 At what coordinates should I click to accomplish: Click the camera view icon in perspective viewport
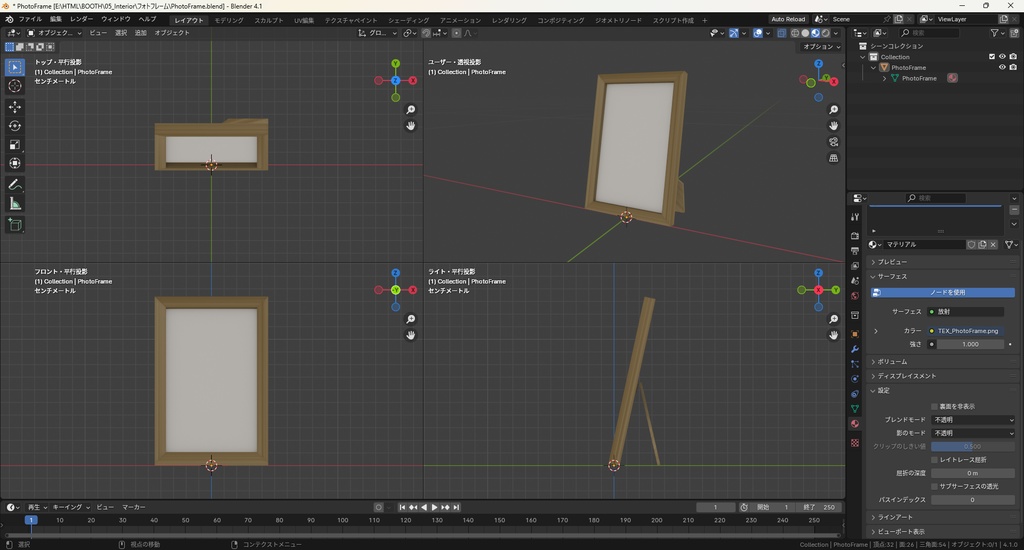tap(834, 142)
